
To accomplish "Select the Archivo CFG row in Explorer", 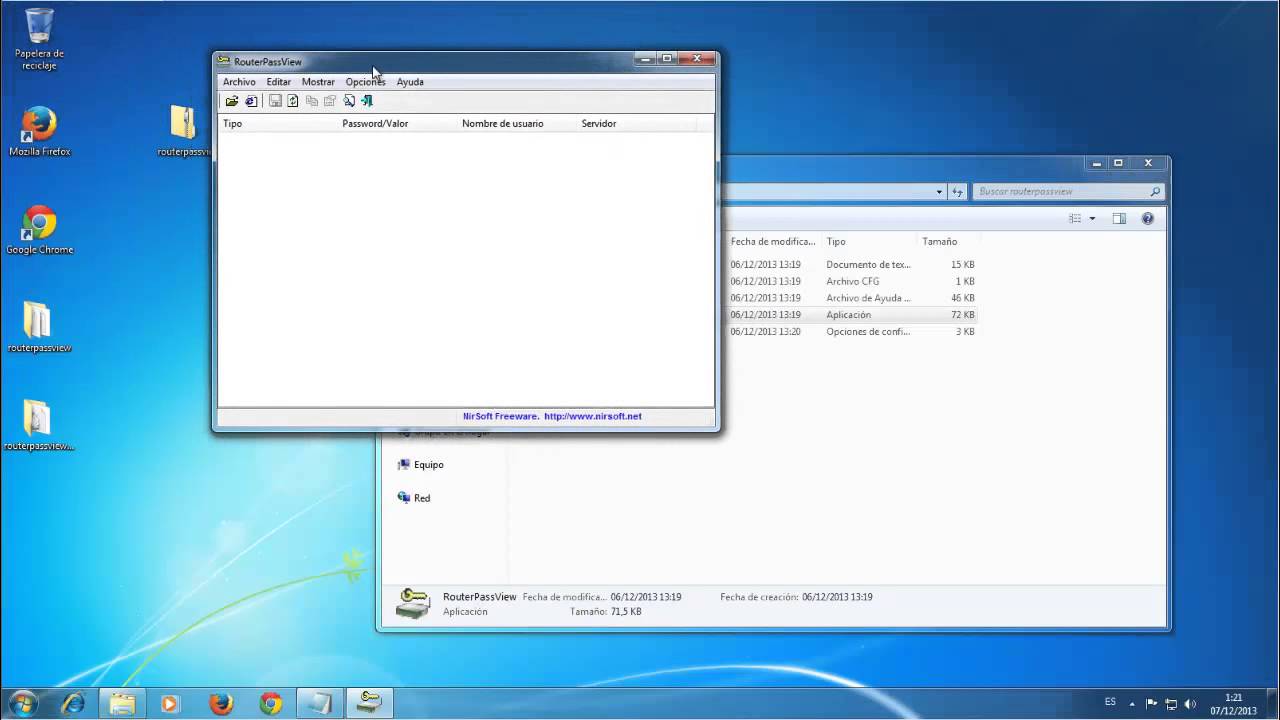I will coord(852,281).
